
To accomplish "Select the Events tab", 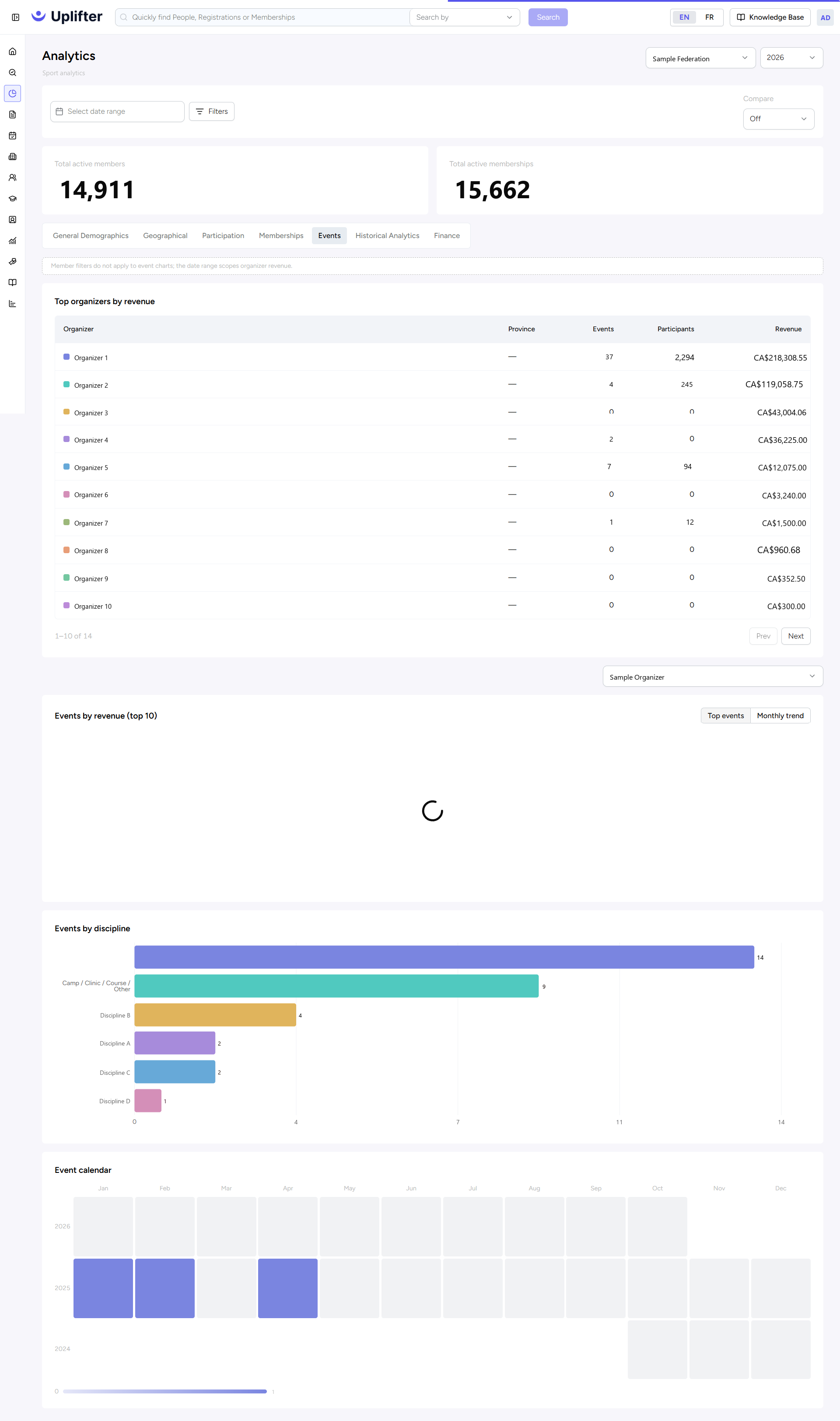I will click(x=329, y=235).
